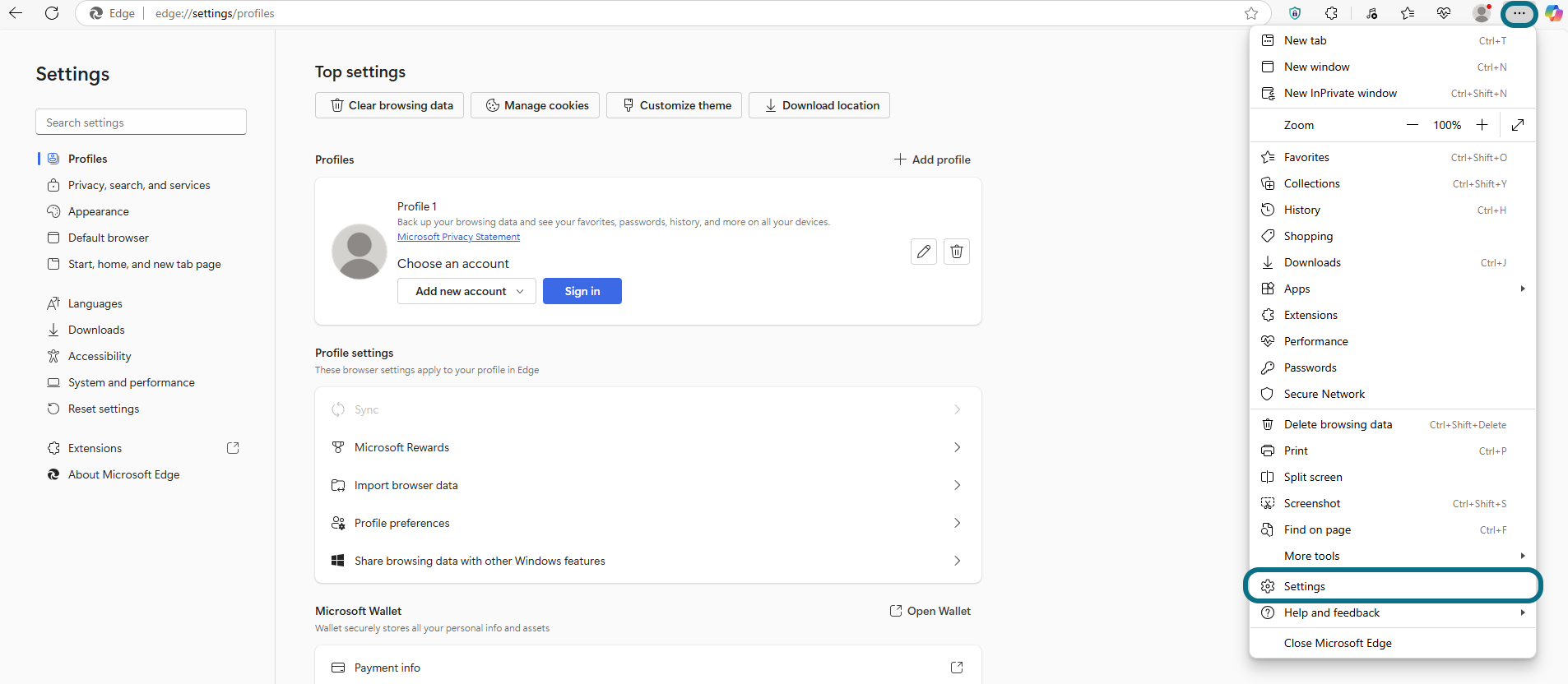Expand Import browser data row
This screenshot has height=684, width=1568.
pos(648,485)
